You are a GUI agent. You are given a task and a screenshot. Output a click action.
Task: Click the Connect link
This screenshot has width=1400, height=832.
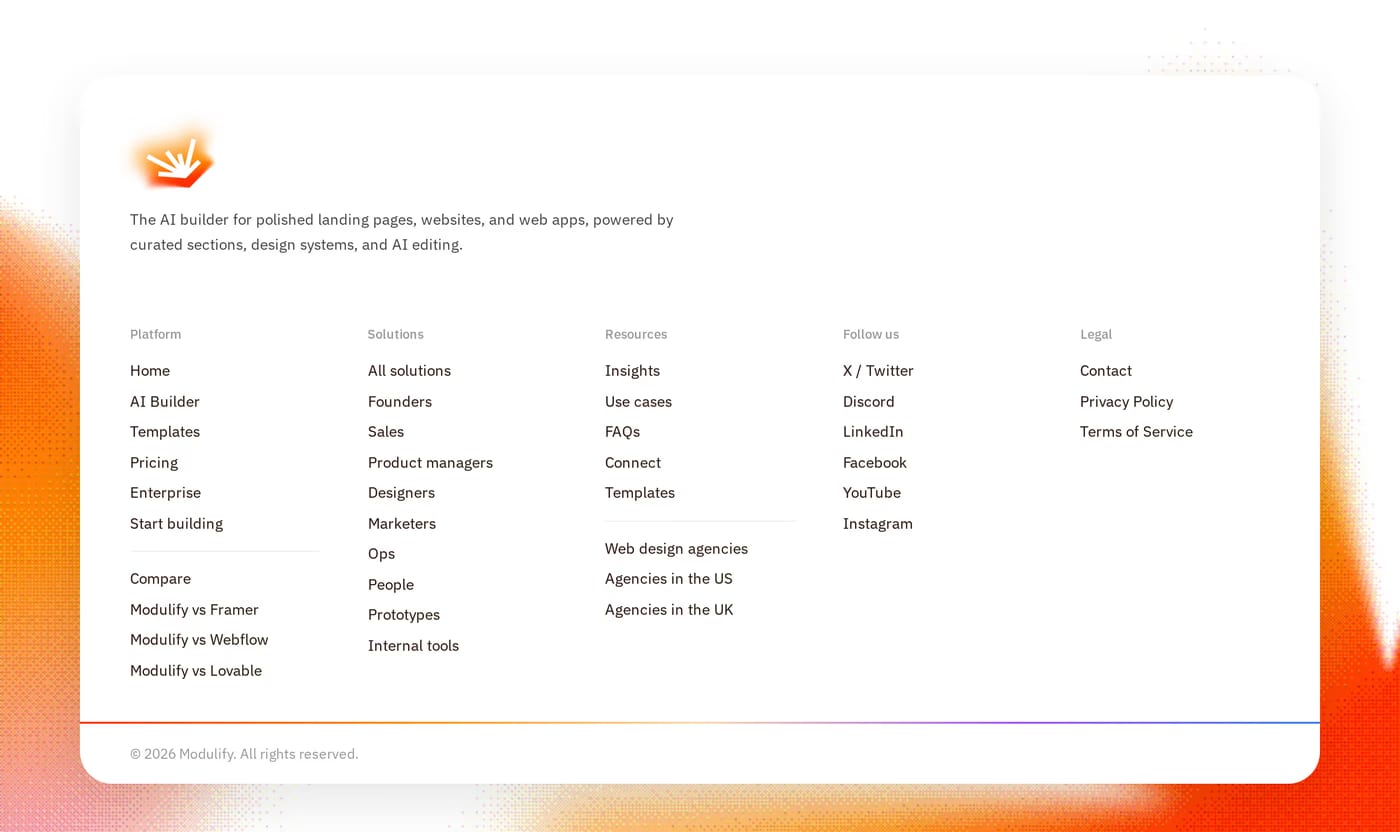tap(633, 462)
